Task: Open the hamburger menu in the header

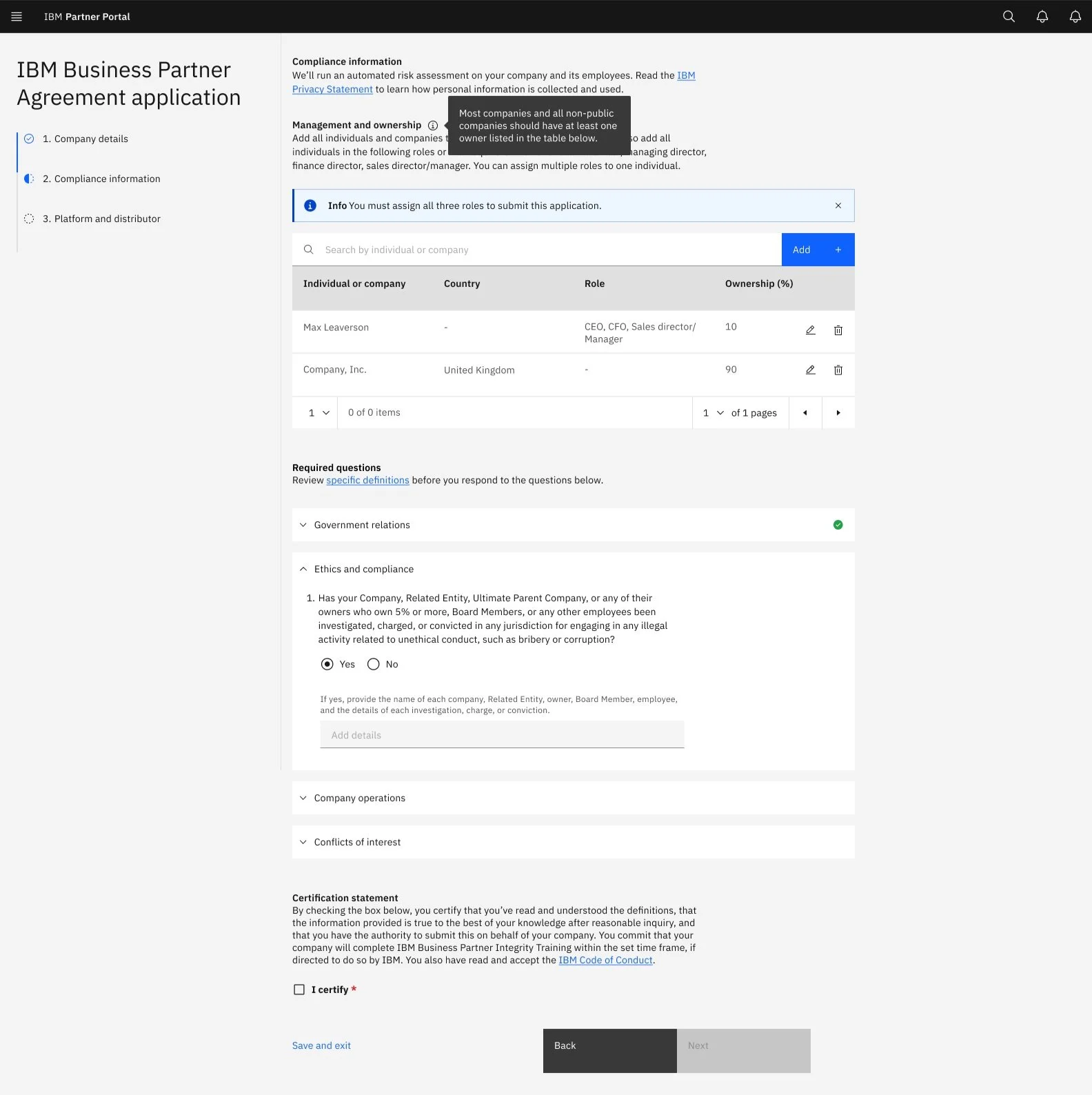Action: (x=17, y=17)
